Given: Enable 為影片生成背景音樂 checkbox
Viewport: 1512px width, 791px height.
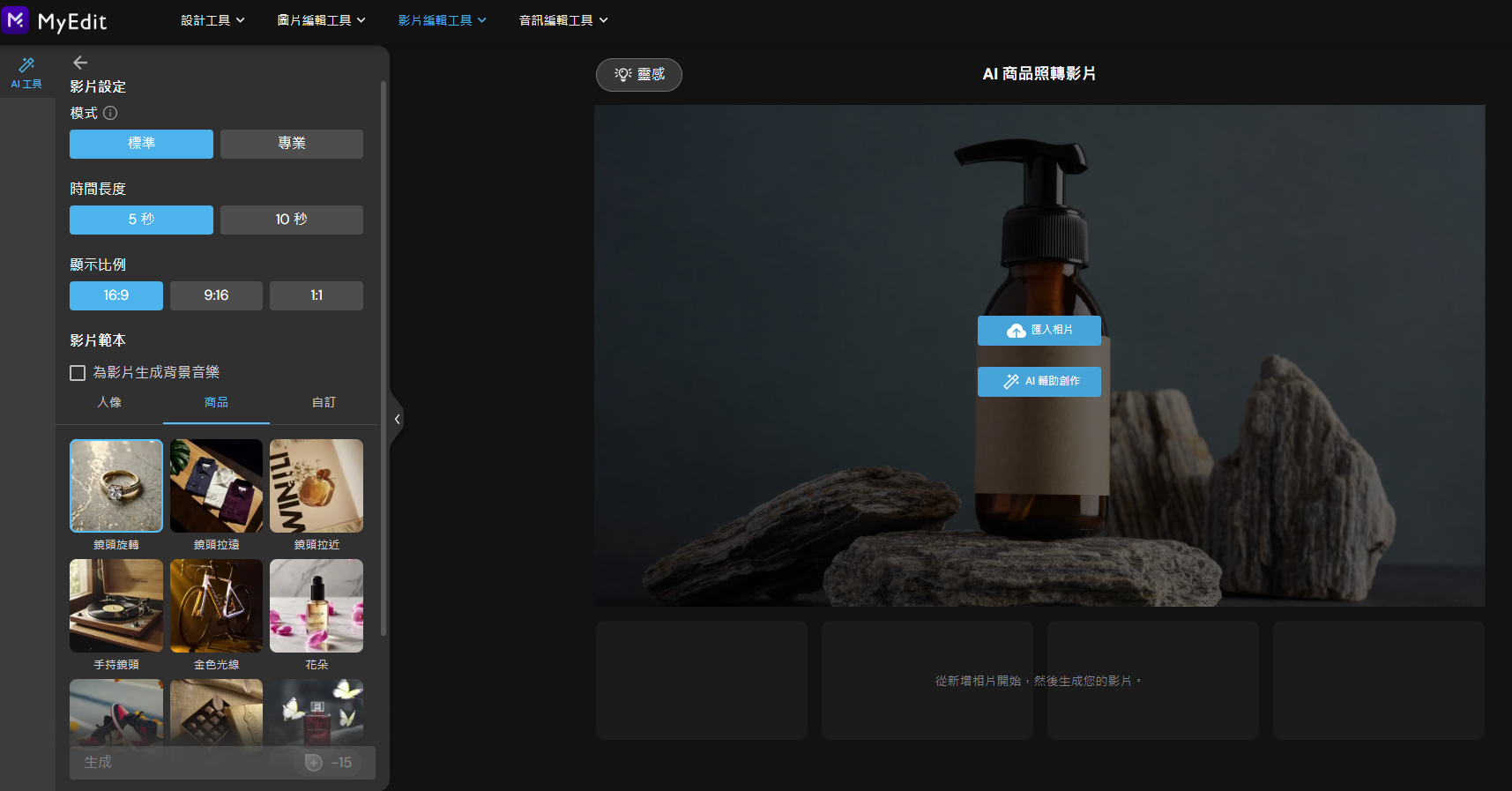Looking at the screenshot, I should point(78,373).
